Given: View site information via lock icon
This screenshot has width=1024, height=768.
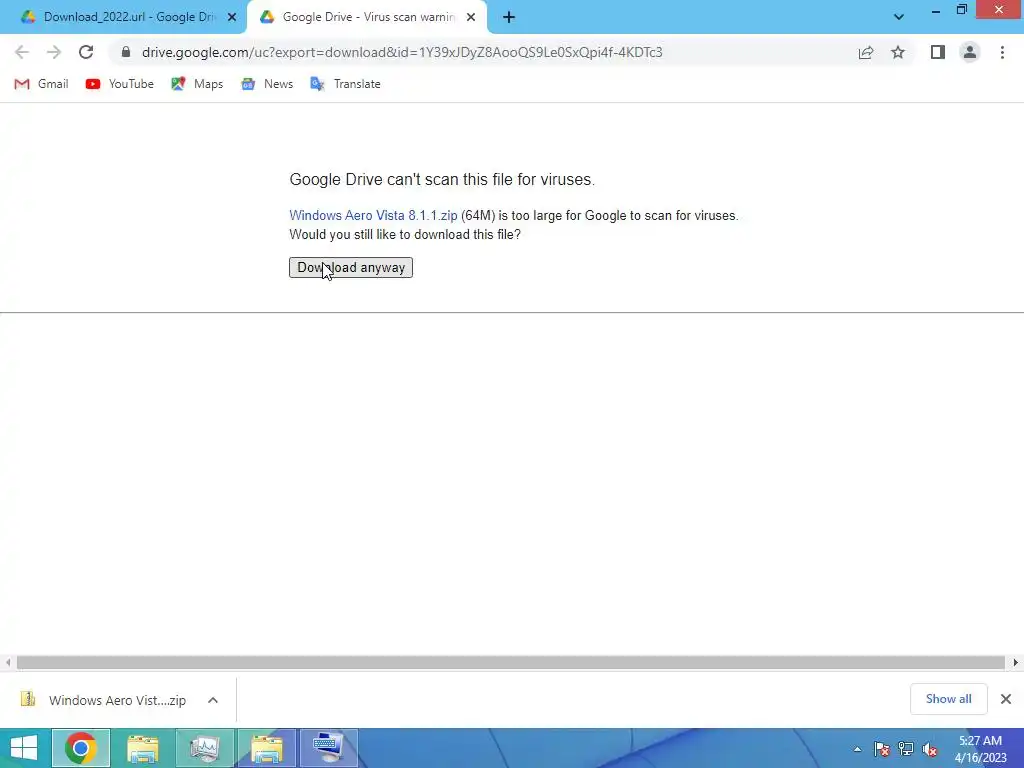Looking at the screenshot, I should click(126, 52).
